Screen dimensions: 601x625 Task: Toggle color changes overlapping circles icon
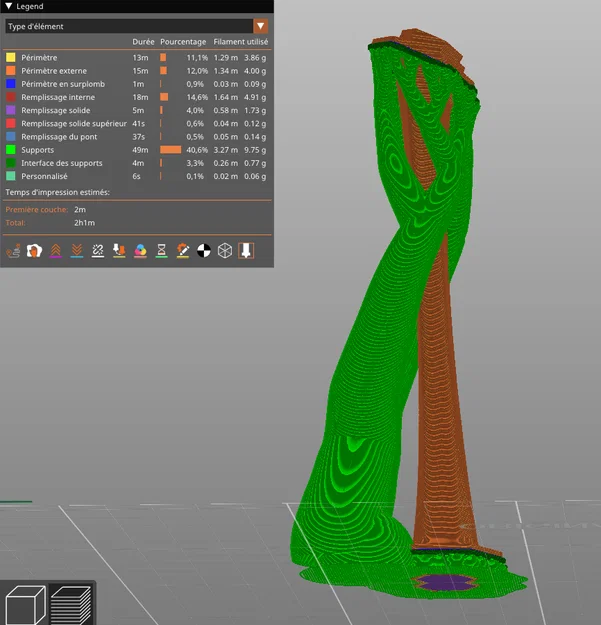140,251
